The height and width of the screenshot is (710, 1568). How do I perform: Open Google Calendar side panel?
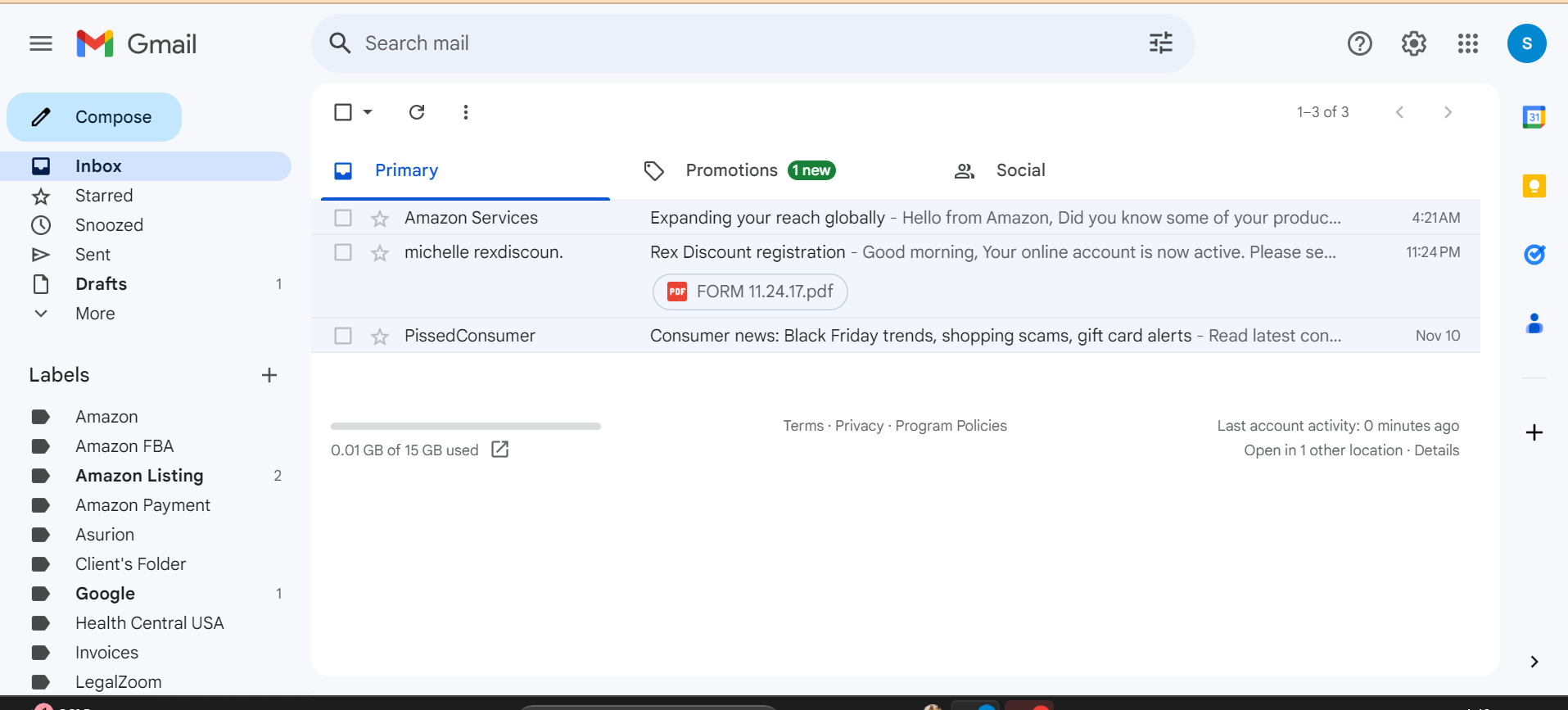coord(1534,117)
